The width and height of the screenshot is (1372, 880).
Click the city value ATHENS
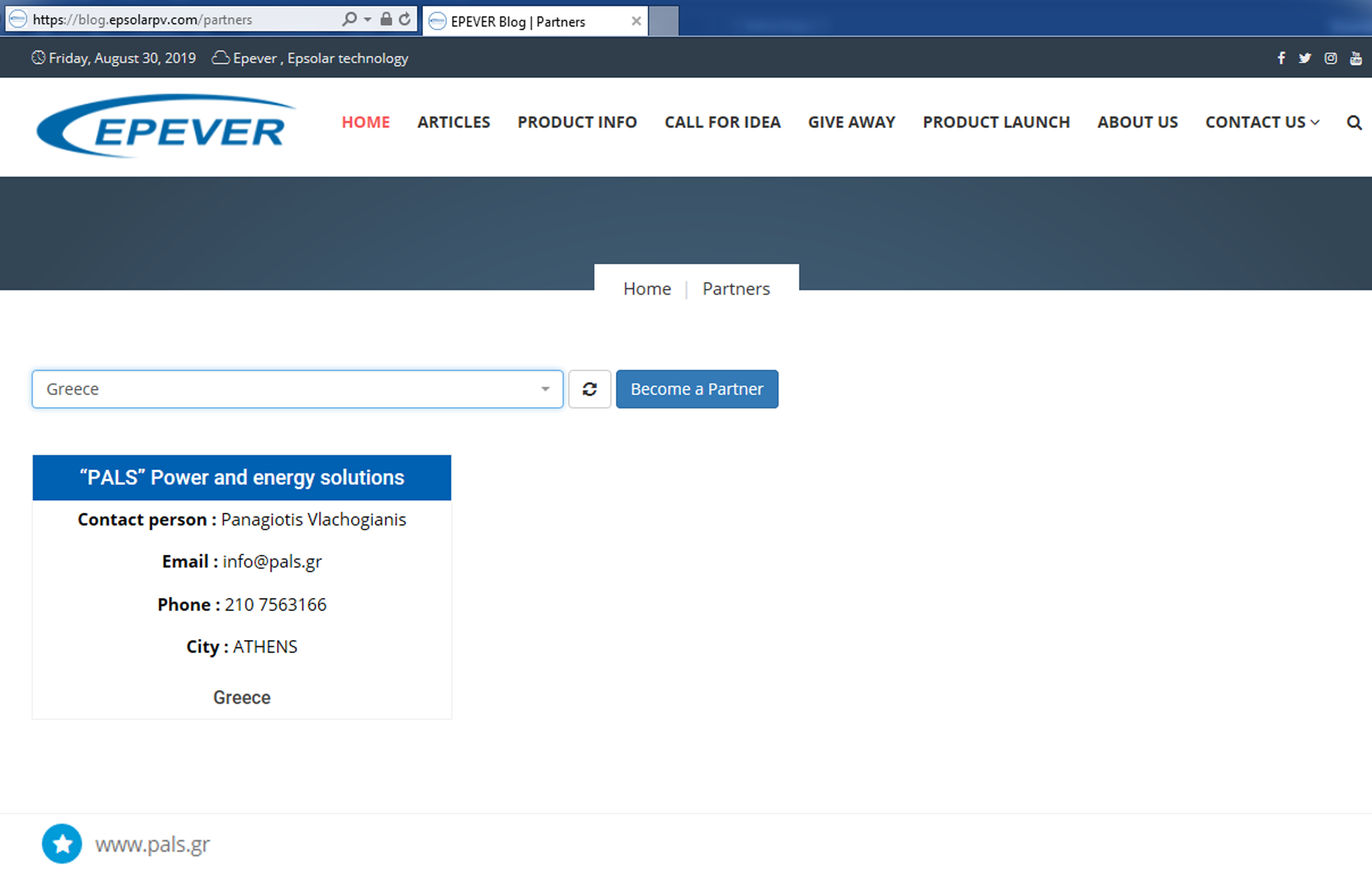(265, 647)
